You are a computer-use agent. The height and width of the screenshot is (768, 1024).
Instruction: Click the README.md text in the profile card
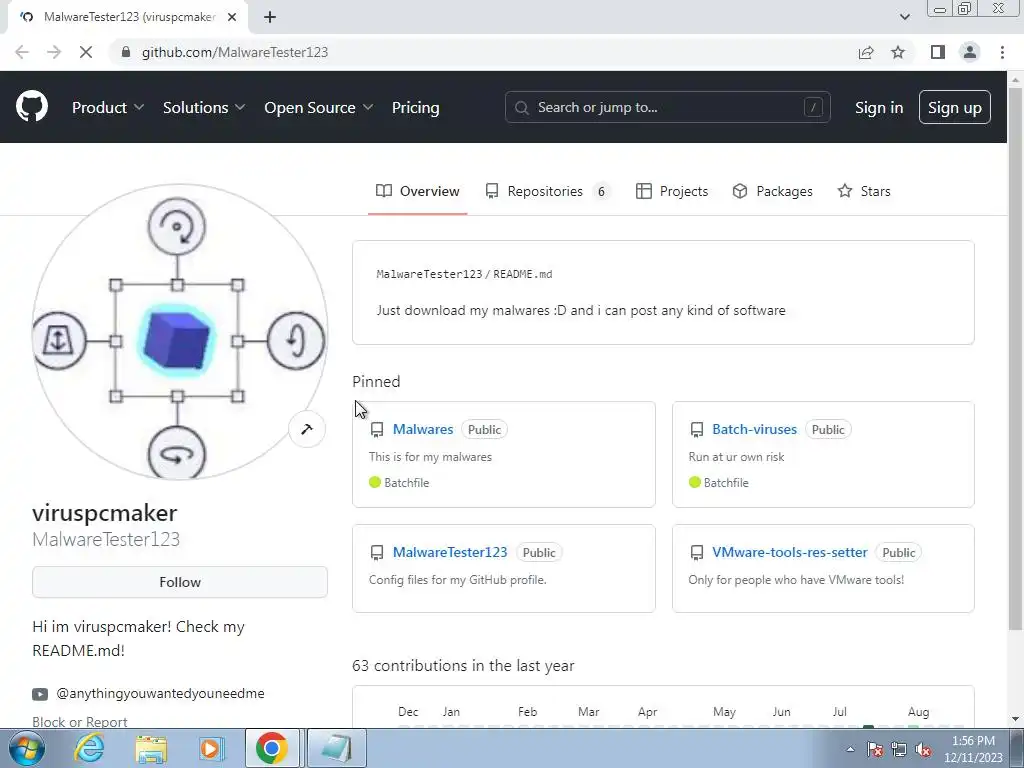coord(522,274)
